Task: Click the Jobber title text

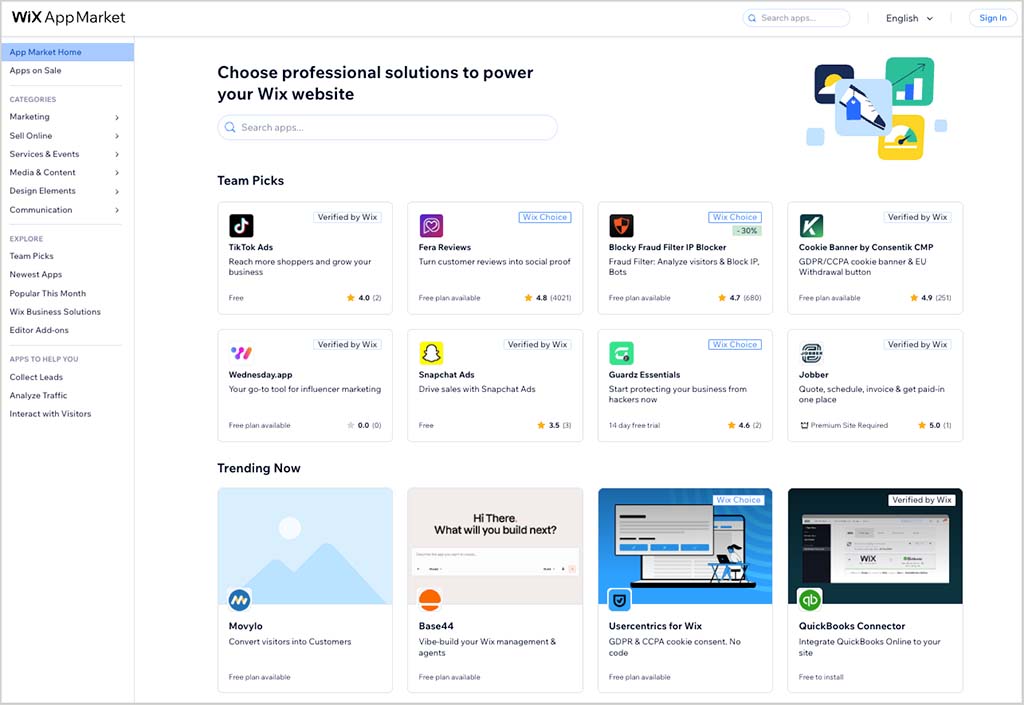Action: click(814, 375)
